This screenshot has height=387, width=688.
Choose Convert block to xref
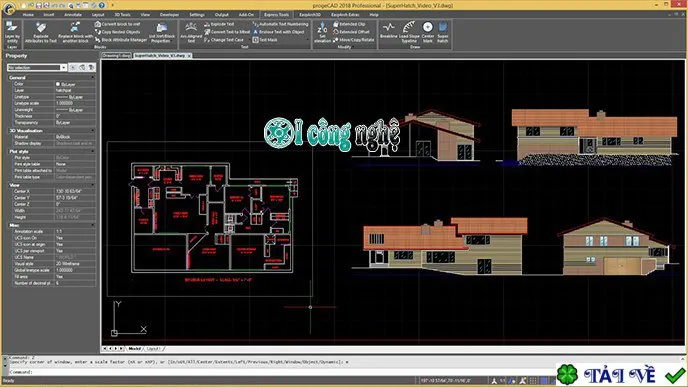point(118,24)
